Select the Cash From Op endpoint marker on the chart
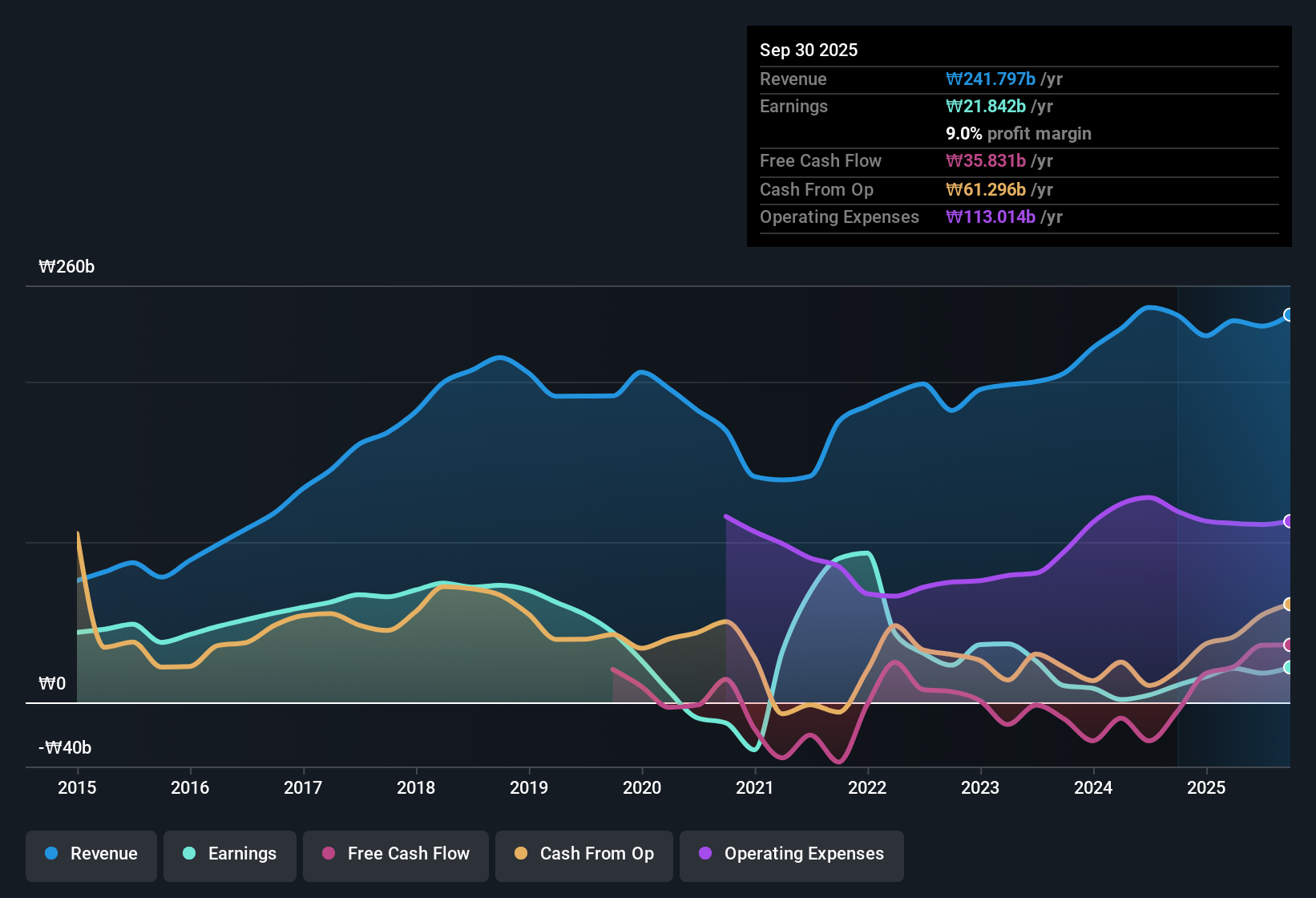Screen dimensions: 1316x898 pyautogui.click(x=1288, y=605)
